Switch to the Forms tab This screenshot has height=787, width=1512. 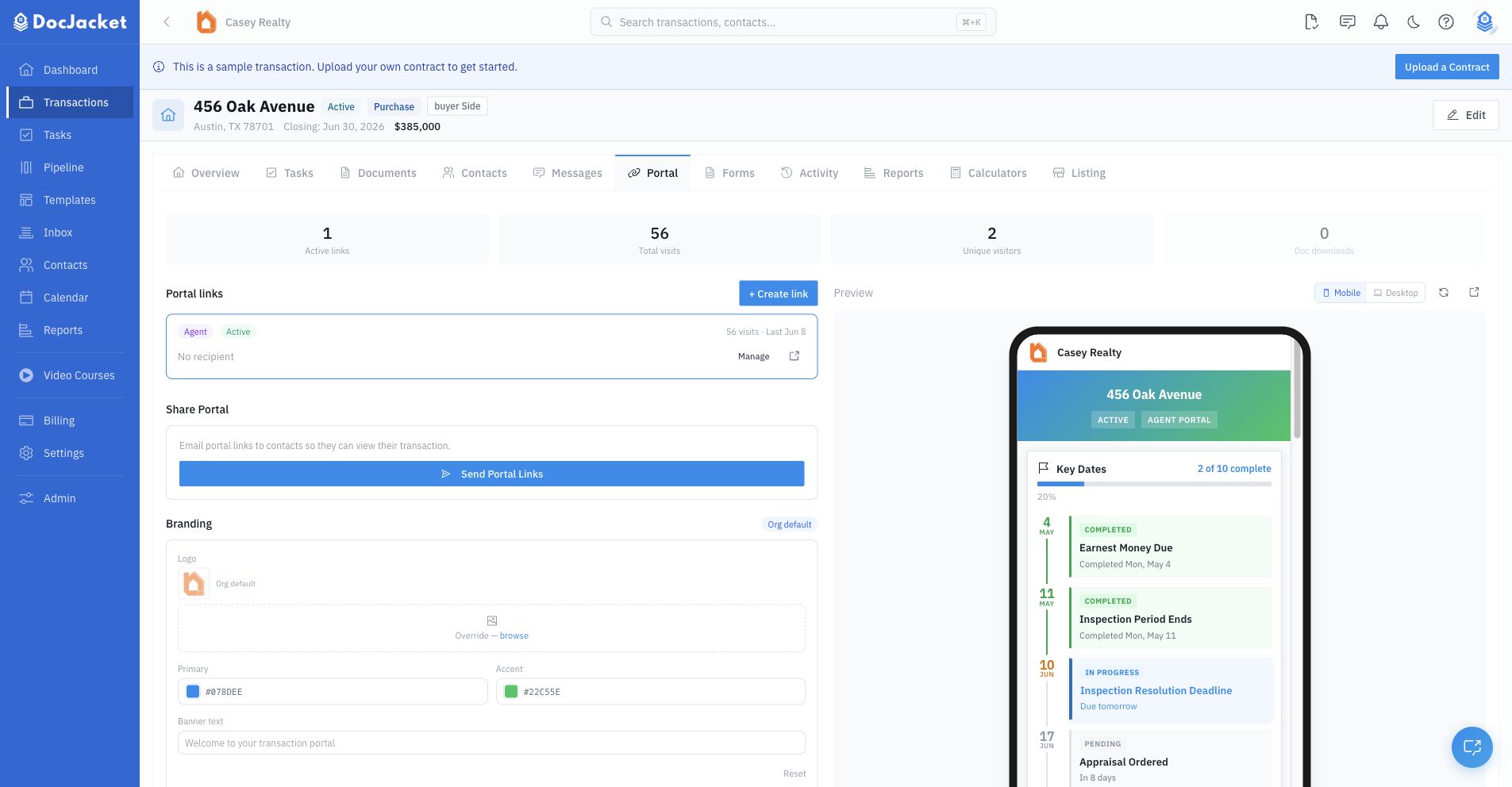click(730, 173)
